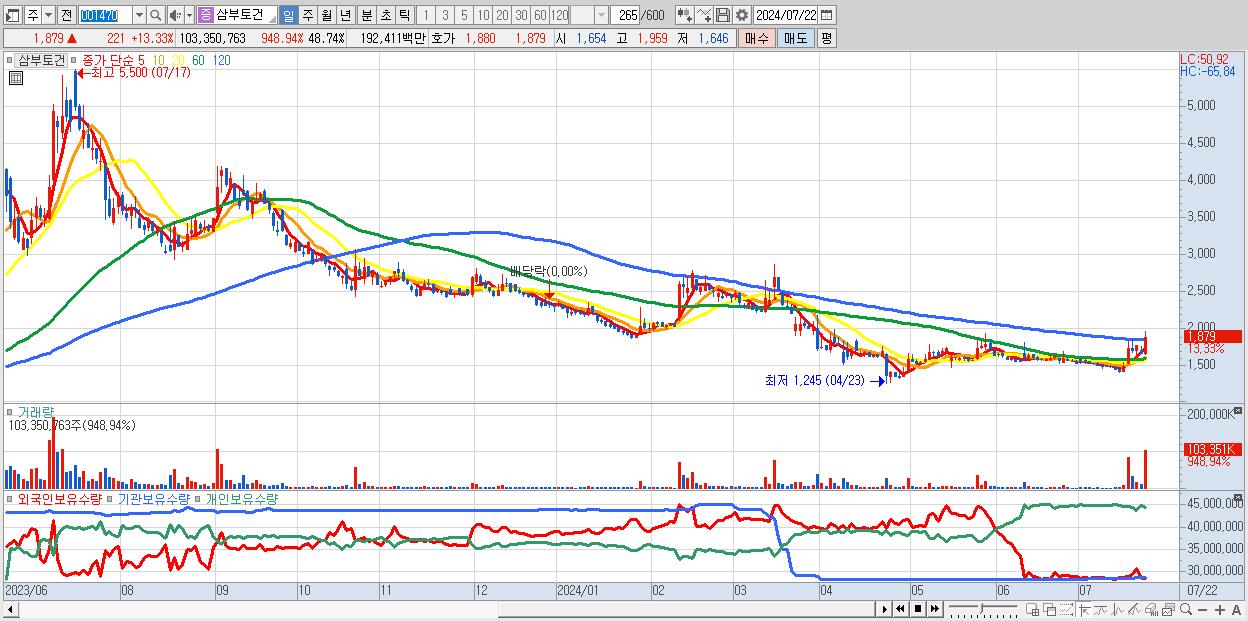Select the 10 interval button

click(x=483, y=16)
